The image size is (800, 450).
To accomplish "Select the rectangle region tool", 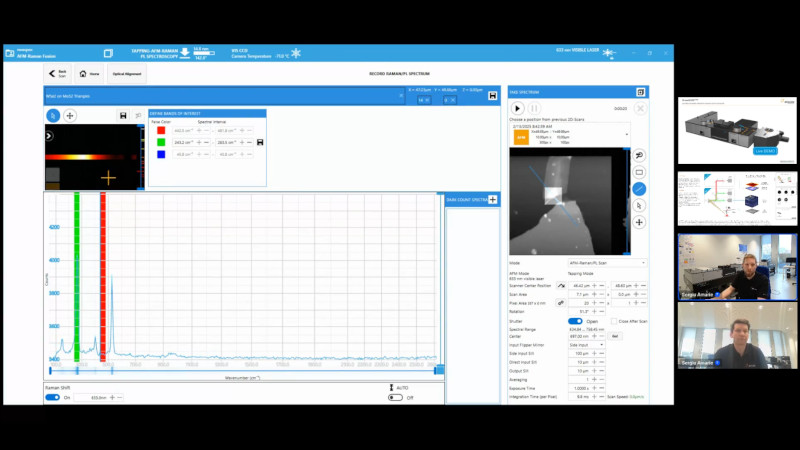I will tap(640, 172).
